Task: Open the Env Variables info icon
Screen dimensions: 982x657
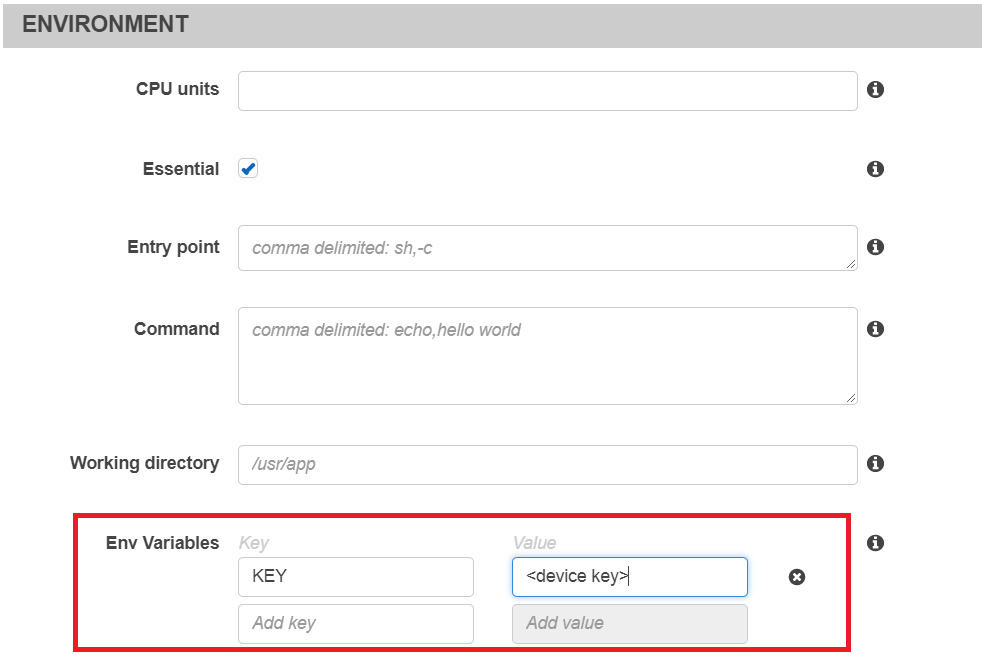Action: point(875,542)
